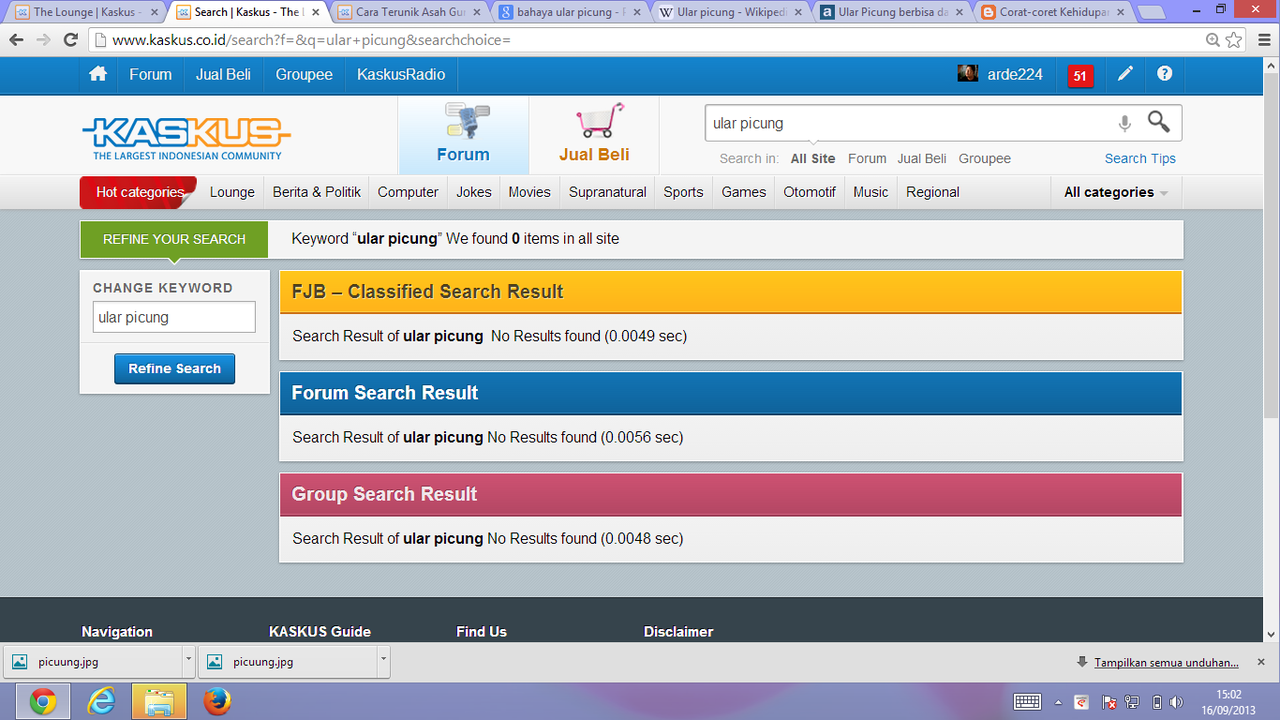Open the Berita & Politik category
The width and height of the screenshot is (1280, 720).
[317, 192]
